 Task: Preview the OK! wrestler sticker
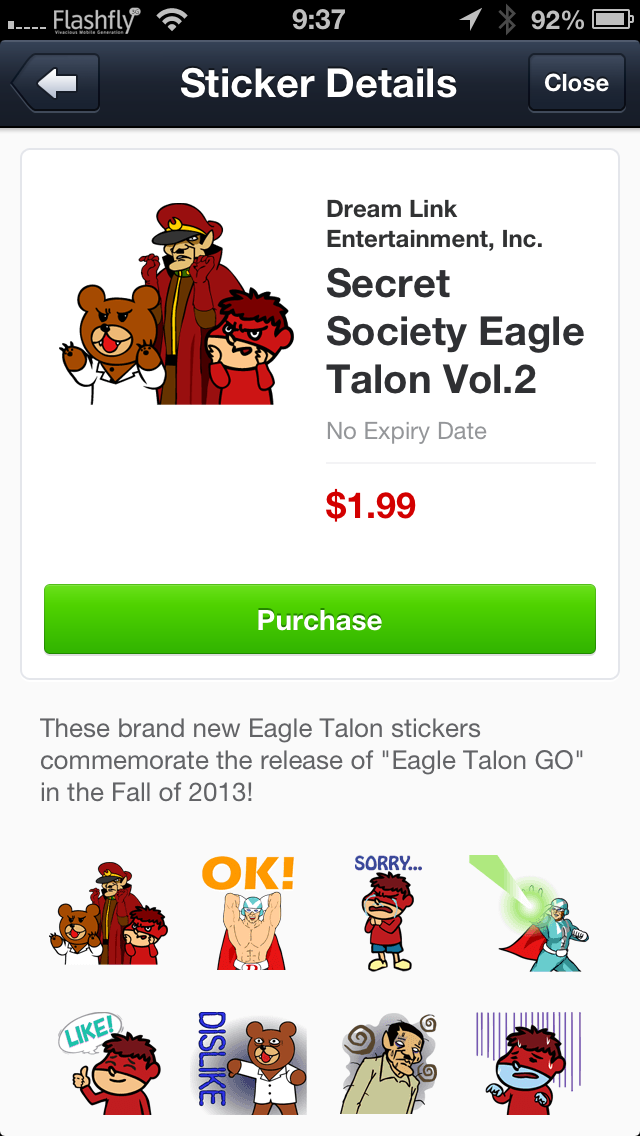click(249, 913)
